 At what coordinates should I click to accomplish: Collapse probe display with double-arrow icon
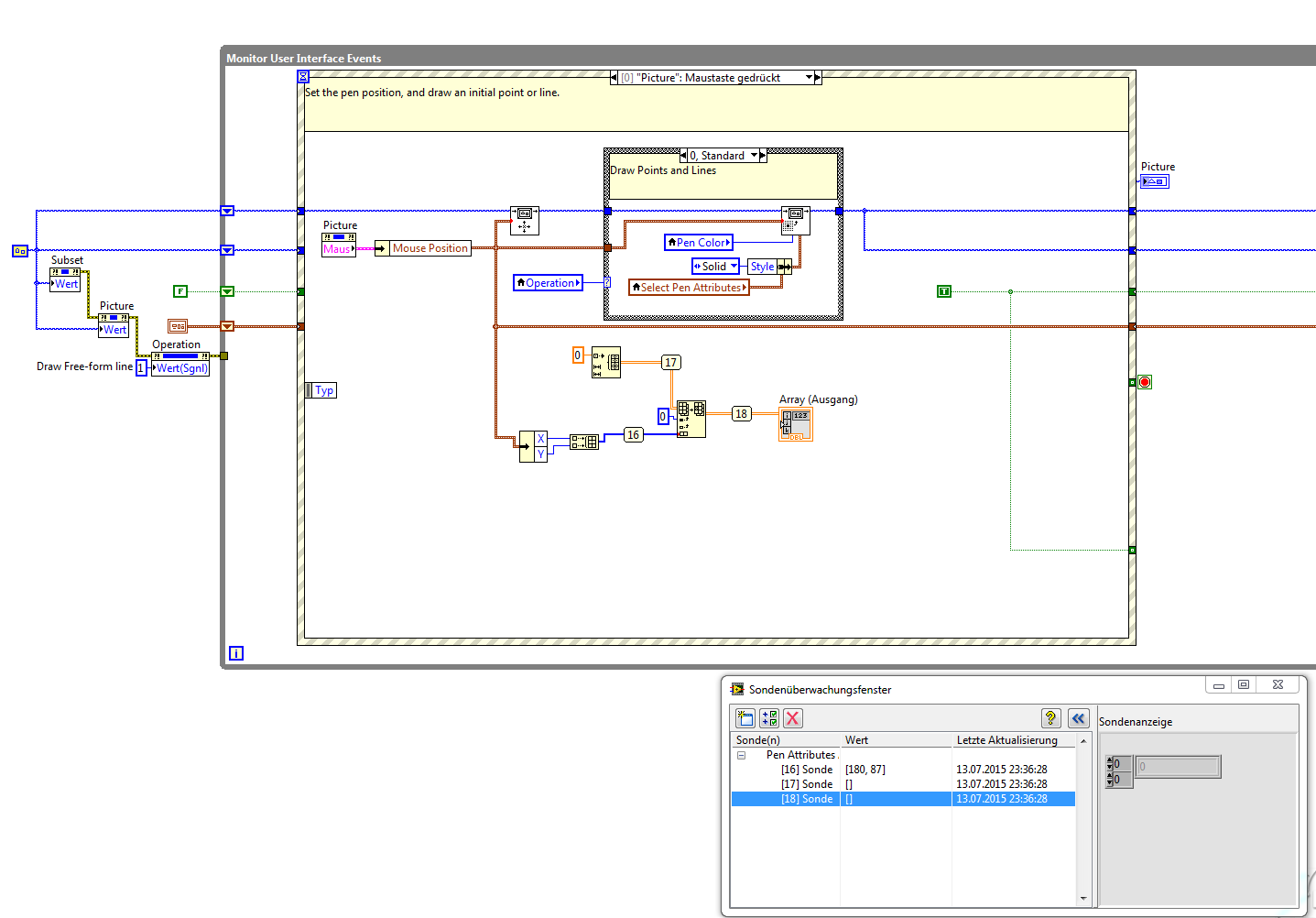[1078, 718]
